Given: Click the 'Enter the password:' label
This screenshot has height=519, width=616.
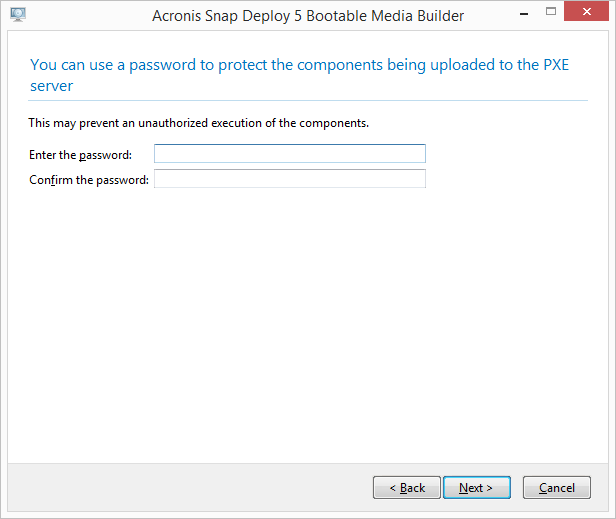Looking at the screenshot, I should pyautogui.click(x=81, y=155).
